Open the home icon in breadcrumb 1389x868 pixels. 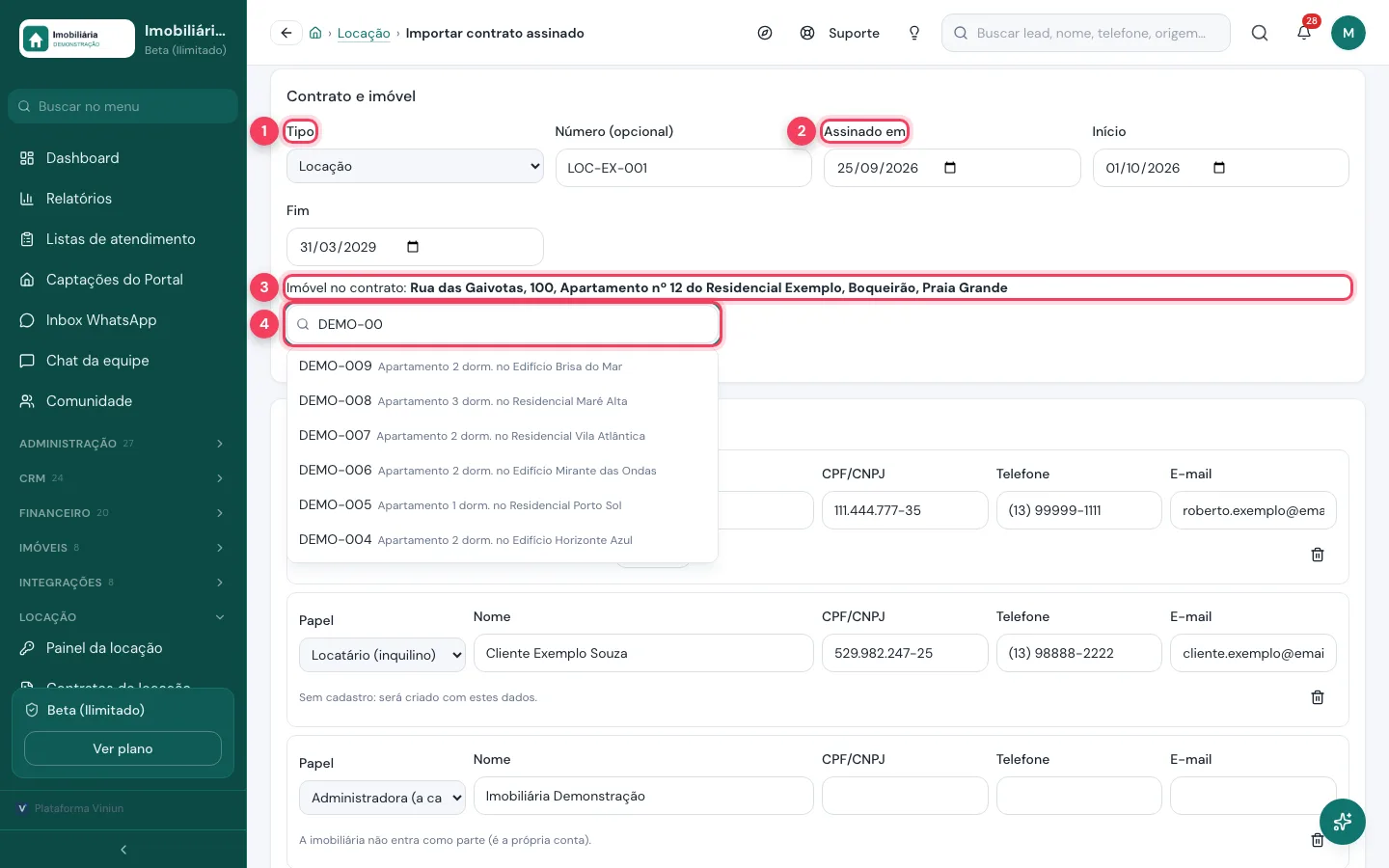point(315,33)
